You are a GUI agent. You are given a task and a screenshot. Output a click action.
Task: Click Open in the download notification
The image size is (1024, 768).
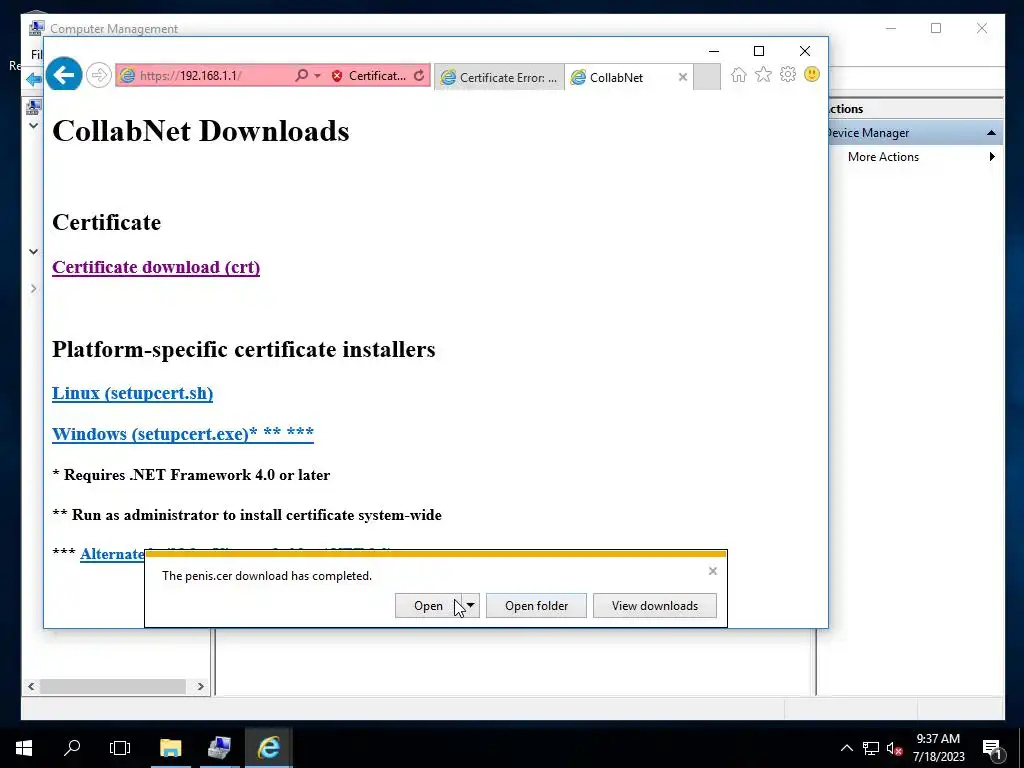click(428, 605)
